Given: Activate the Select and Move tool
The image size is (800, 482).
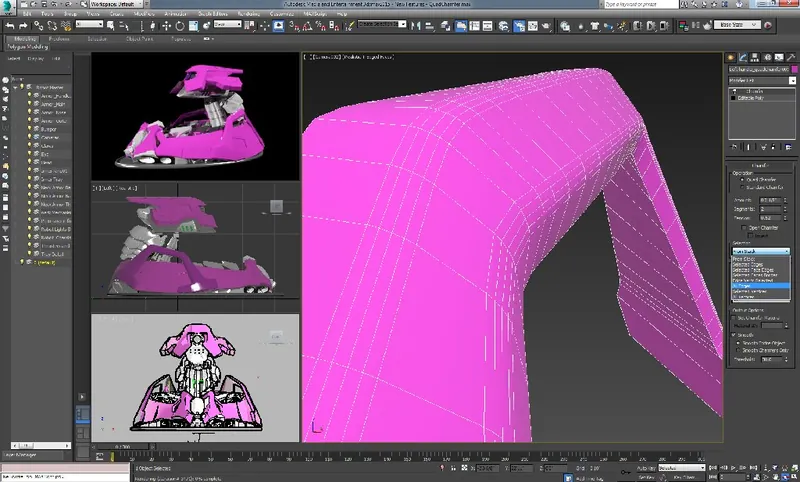Looking at the screenshot, I should (166, 26).
